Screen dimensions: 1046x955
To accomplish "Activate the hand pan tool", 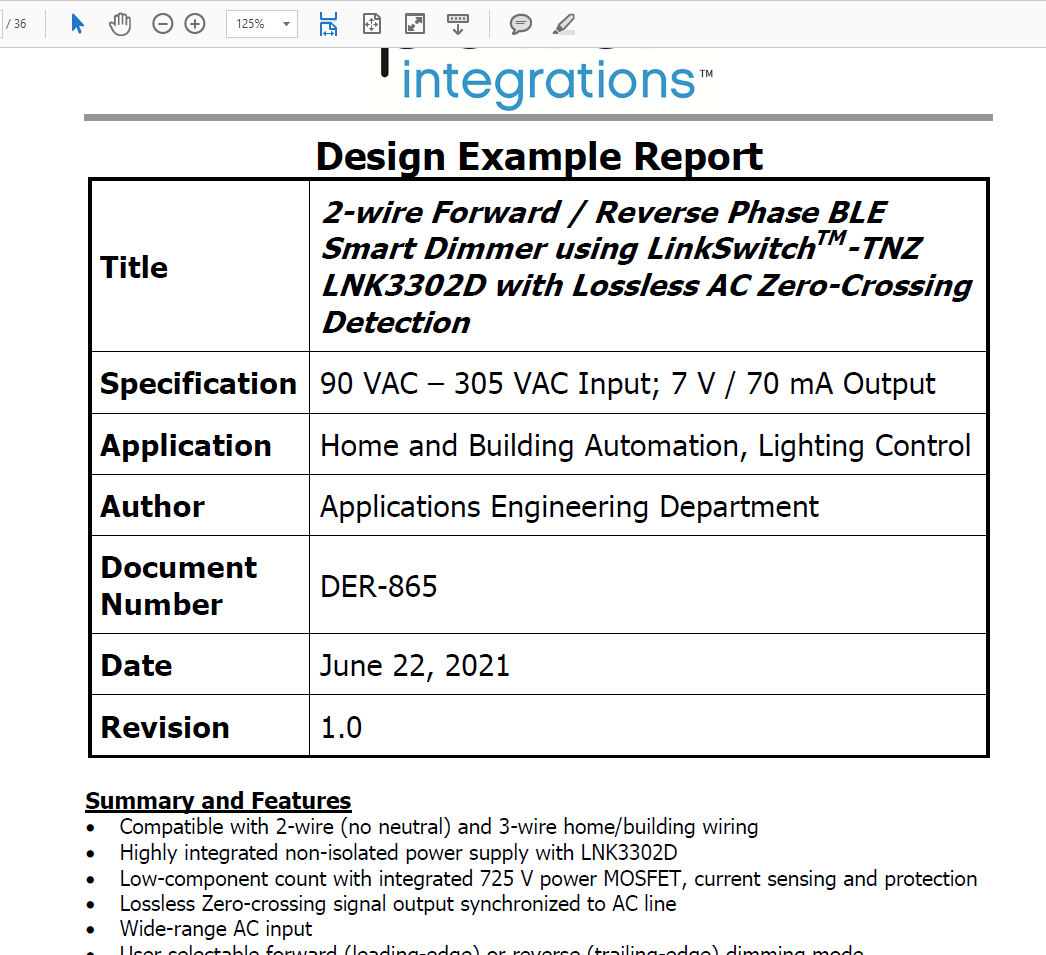I will tap(120, 24).
